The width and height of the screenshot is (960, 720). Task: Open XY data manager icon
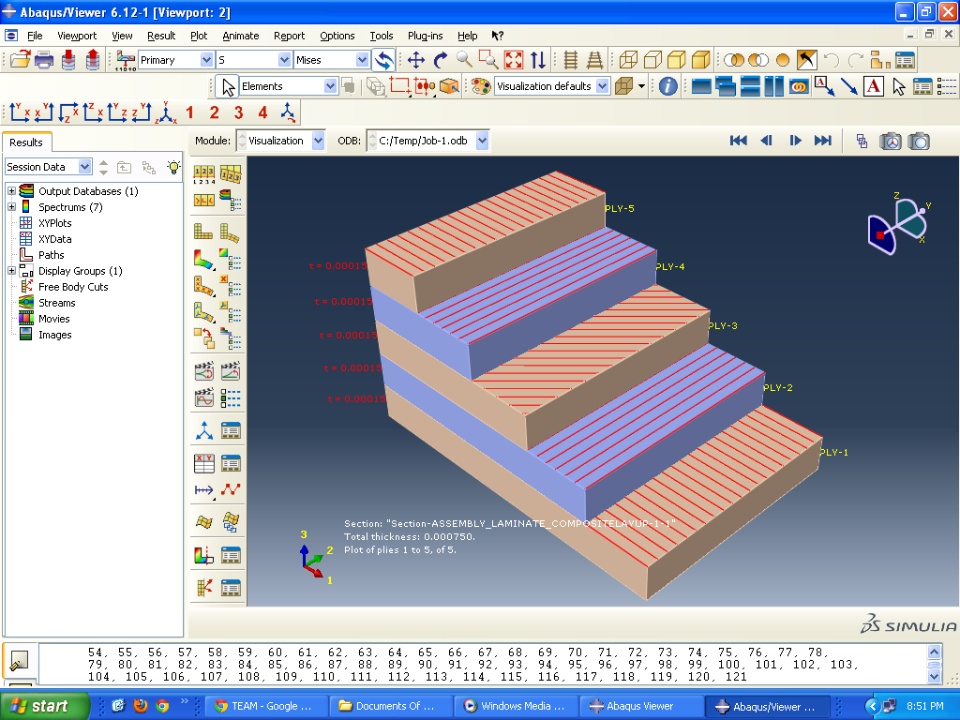click(230, 463)
